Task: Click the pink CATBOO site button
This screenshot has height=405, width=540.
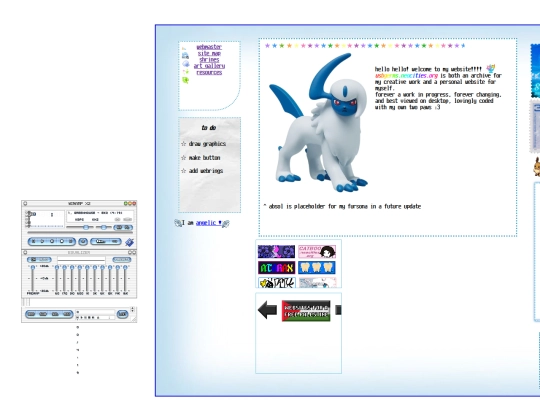Action: pos(317,251)
